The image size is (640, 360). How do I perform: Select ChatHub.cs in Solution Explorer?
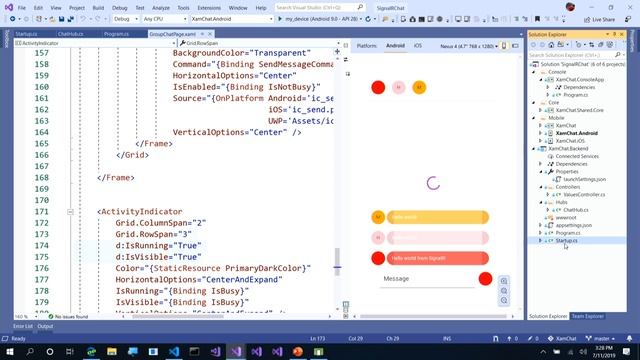(576, 210)
